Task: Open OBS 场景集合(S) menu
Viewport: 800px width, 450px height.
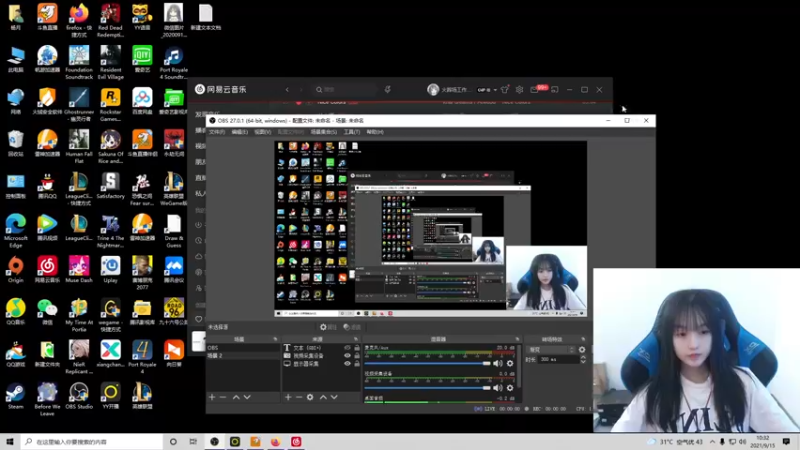Action: click(x=323, y=132)
